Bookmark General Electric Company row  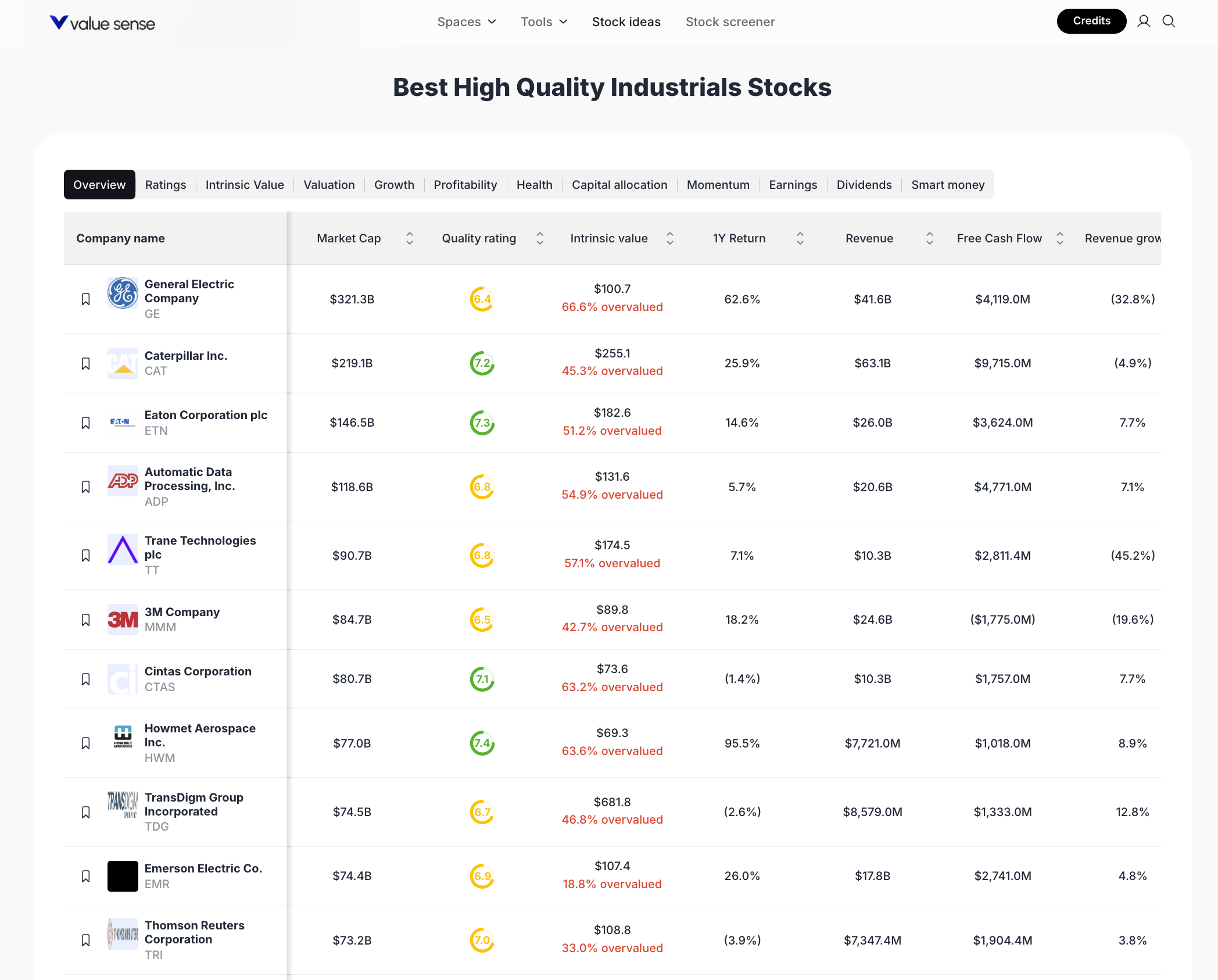click(x=85, y=299)
